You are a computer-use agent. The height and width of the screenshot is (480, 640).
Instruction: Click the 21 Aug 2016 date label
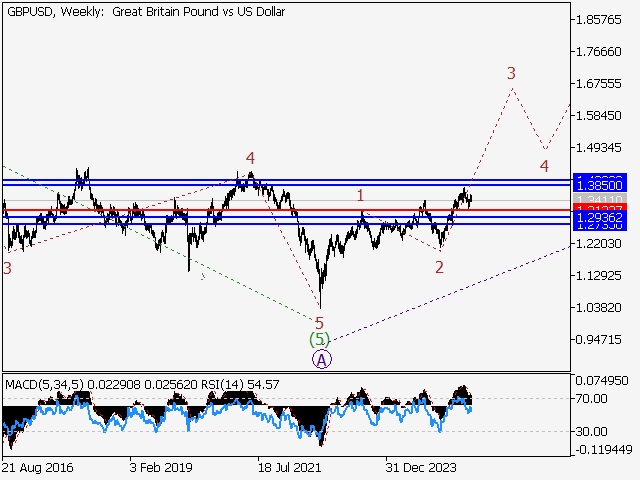coord(37,467)
